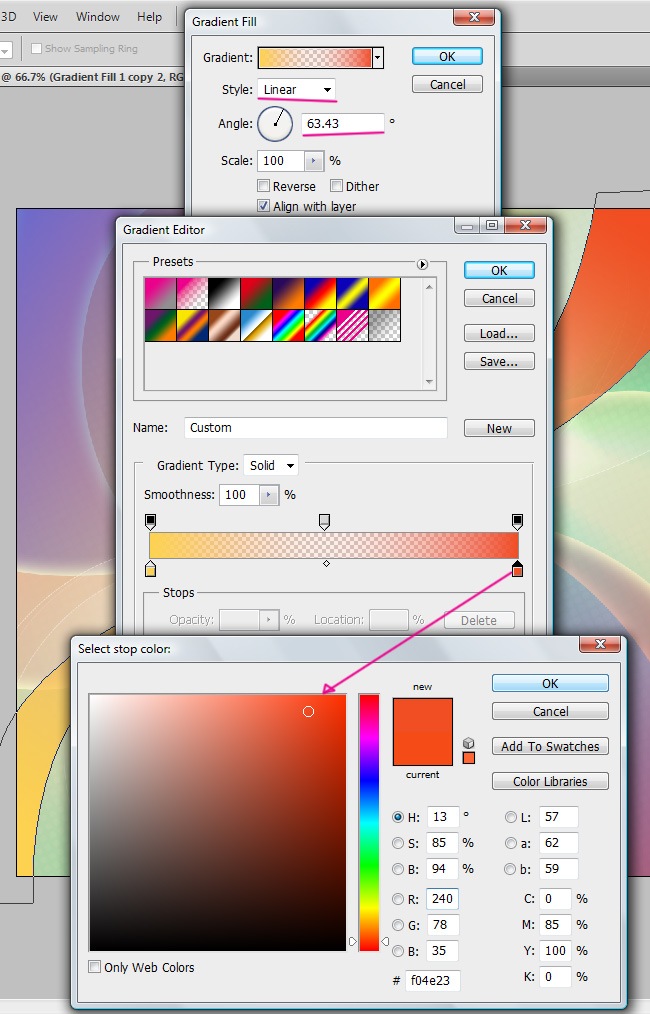The height and width of the screenshot is (1014, 650).
Task: Open the Gradient Type Solid dropdown
Action: coord(271,465)
